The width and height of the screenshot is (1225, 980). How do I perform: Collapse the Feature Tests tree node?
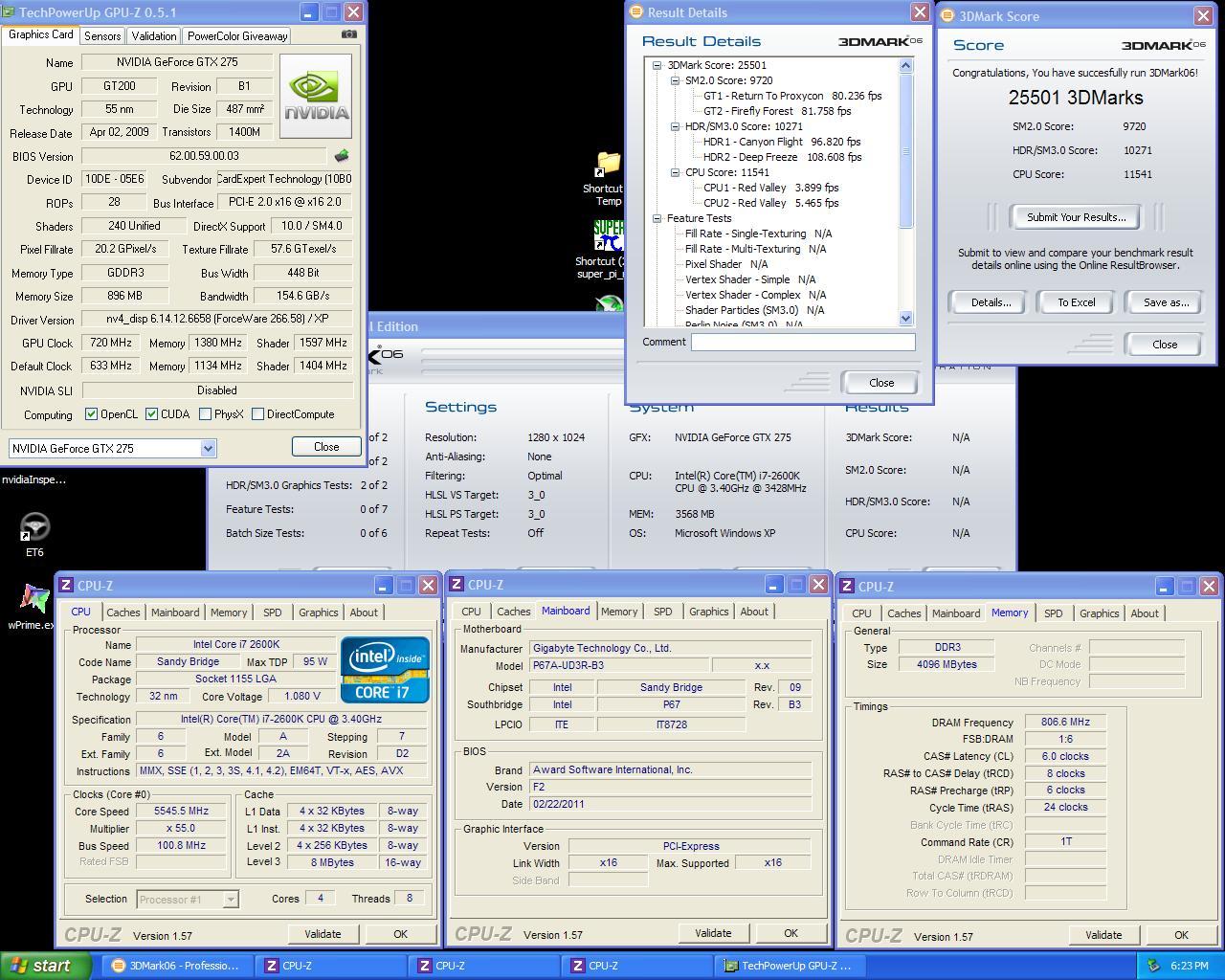[x=657, y=218]
